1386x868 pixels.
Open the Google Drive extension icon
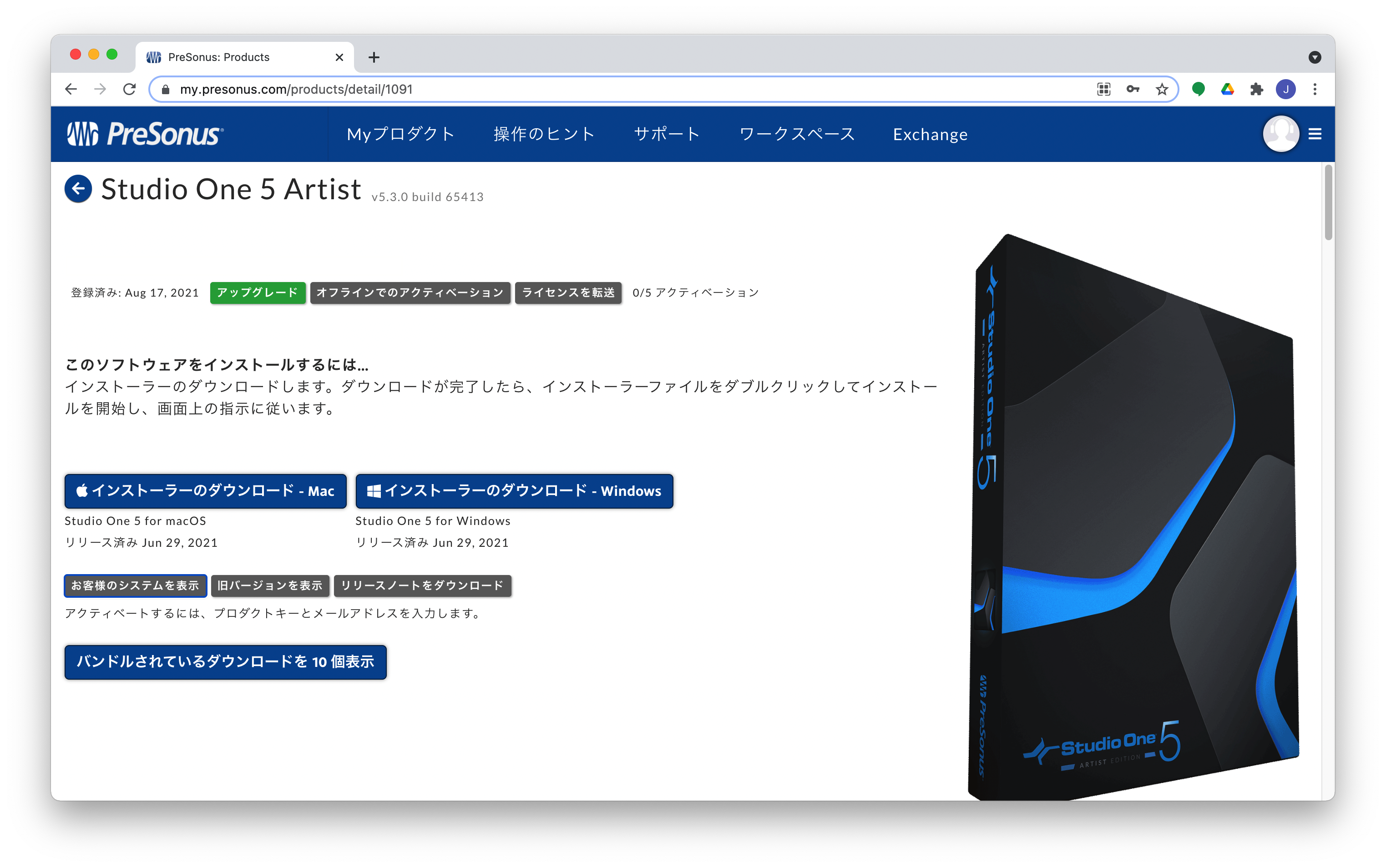pos(1227,89)
